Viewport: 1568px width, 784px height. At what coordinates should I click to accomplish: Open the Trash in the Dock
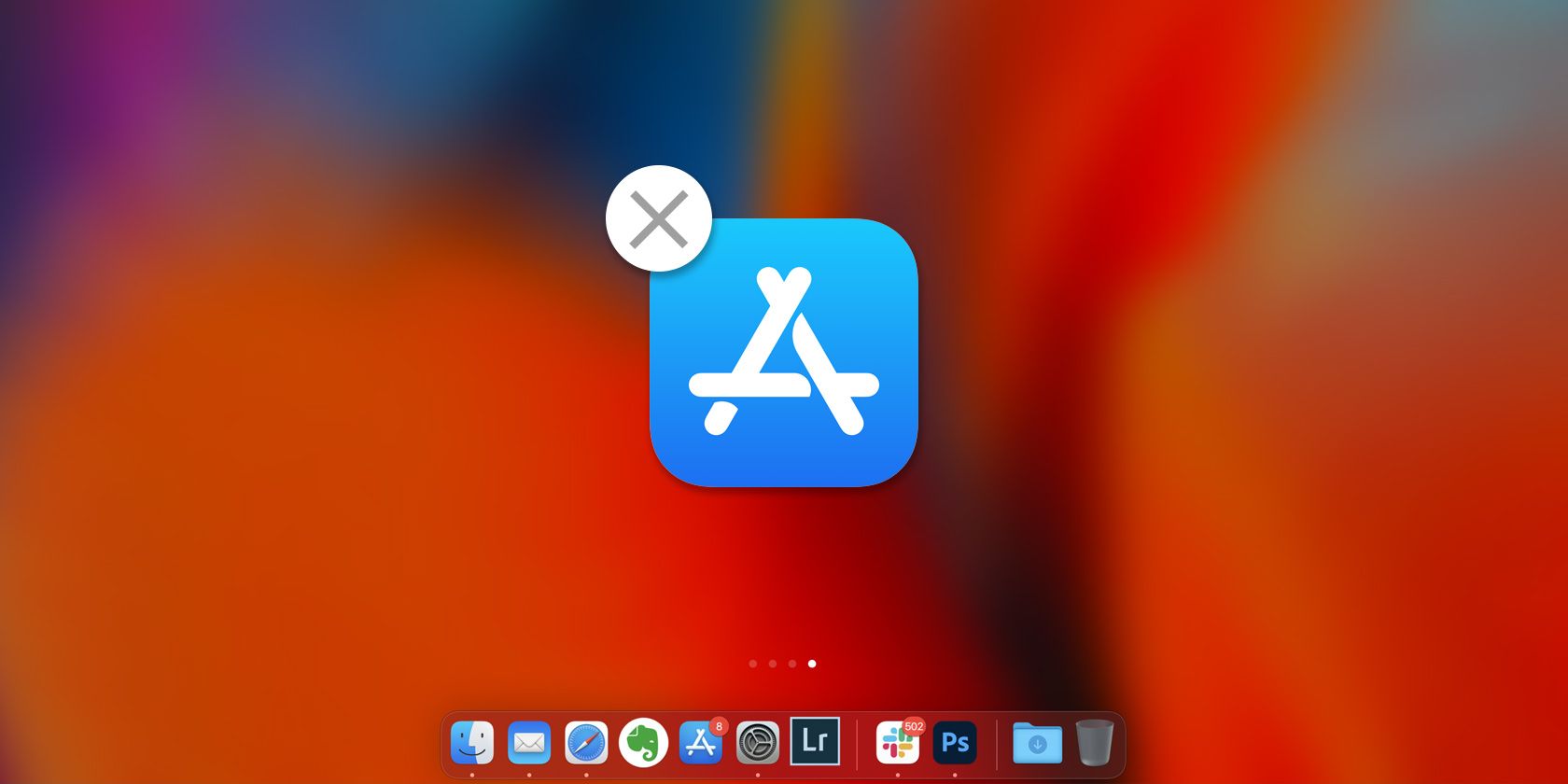click(x=1094, y=742)
